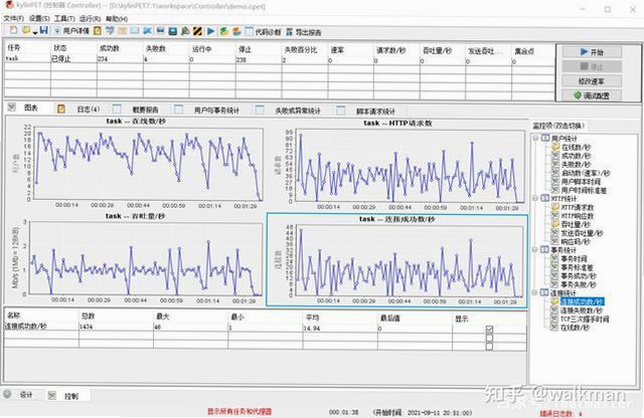Switch to the 脚本请求统计 tab
The image size is (644, 418).
(x=367, y=111)
